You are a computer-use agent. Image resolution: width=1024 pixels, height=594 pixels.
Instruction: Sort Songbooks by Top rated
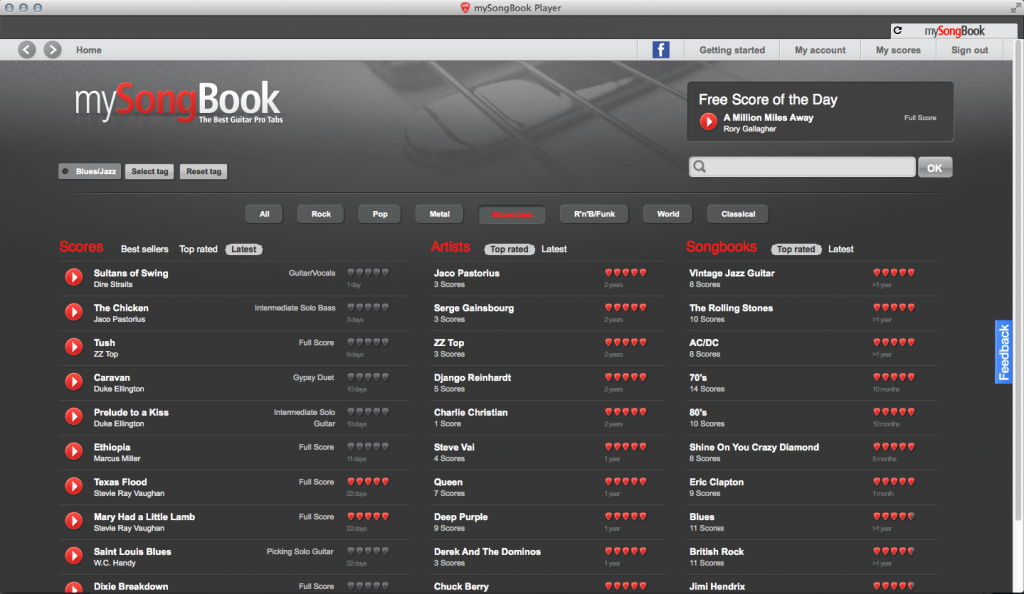(x=795, y=249)
